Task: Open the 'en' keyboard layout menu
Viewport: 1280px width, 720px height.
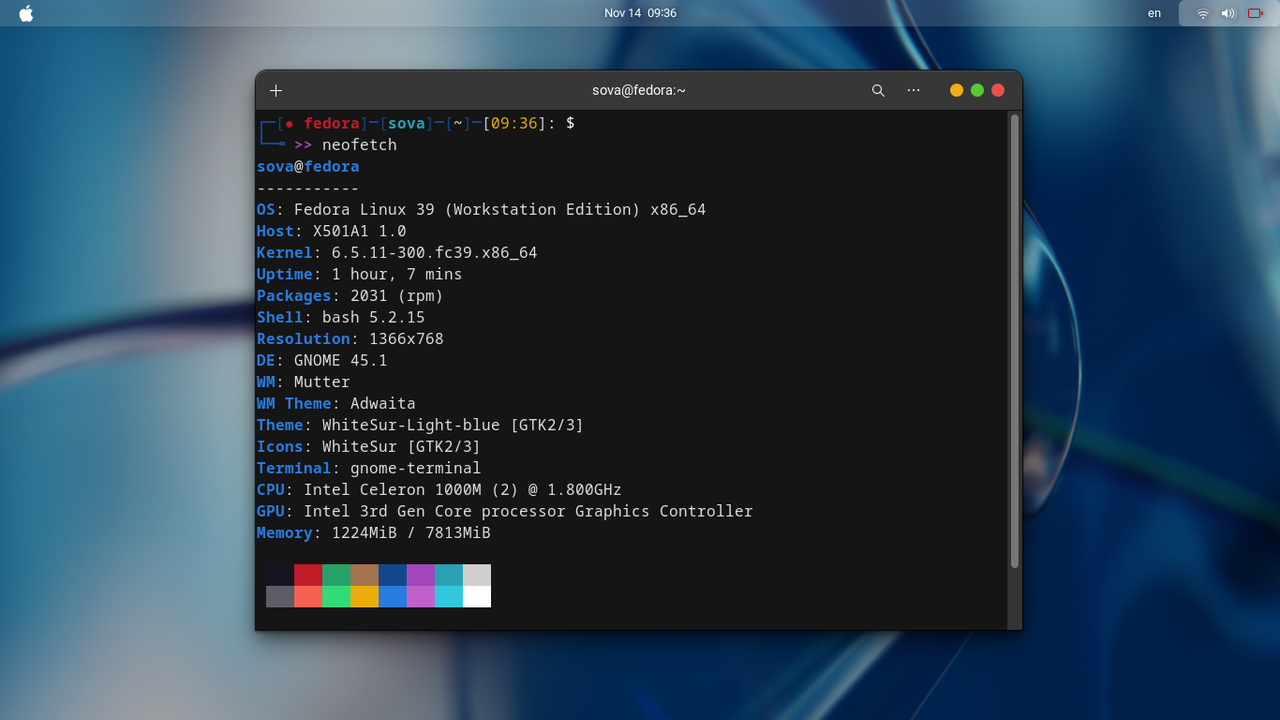Action: point(1155,13)
